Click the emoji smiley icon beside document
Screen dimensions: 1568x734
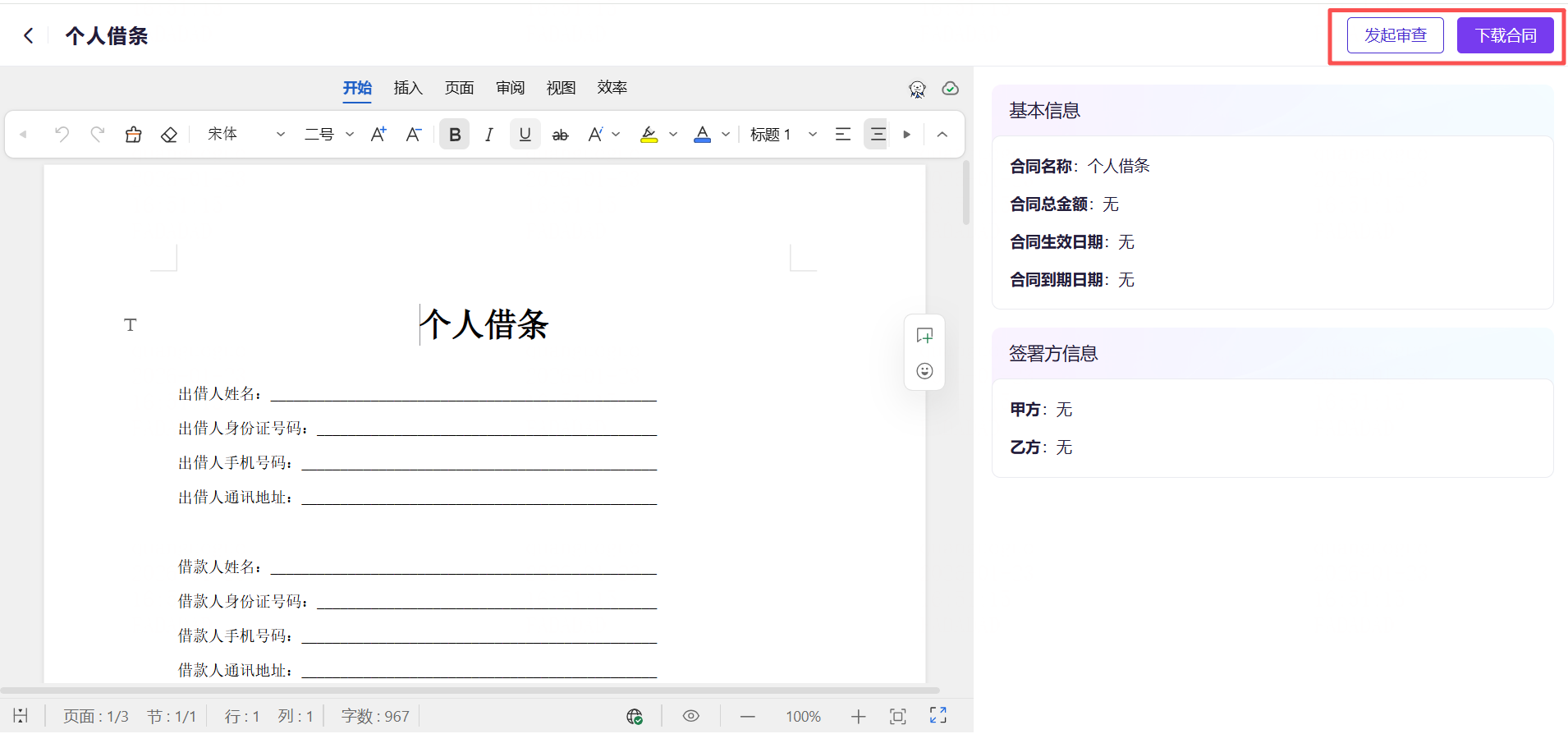coord(924,371)
